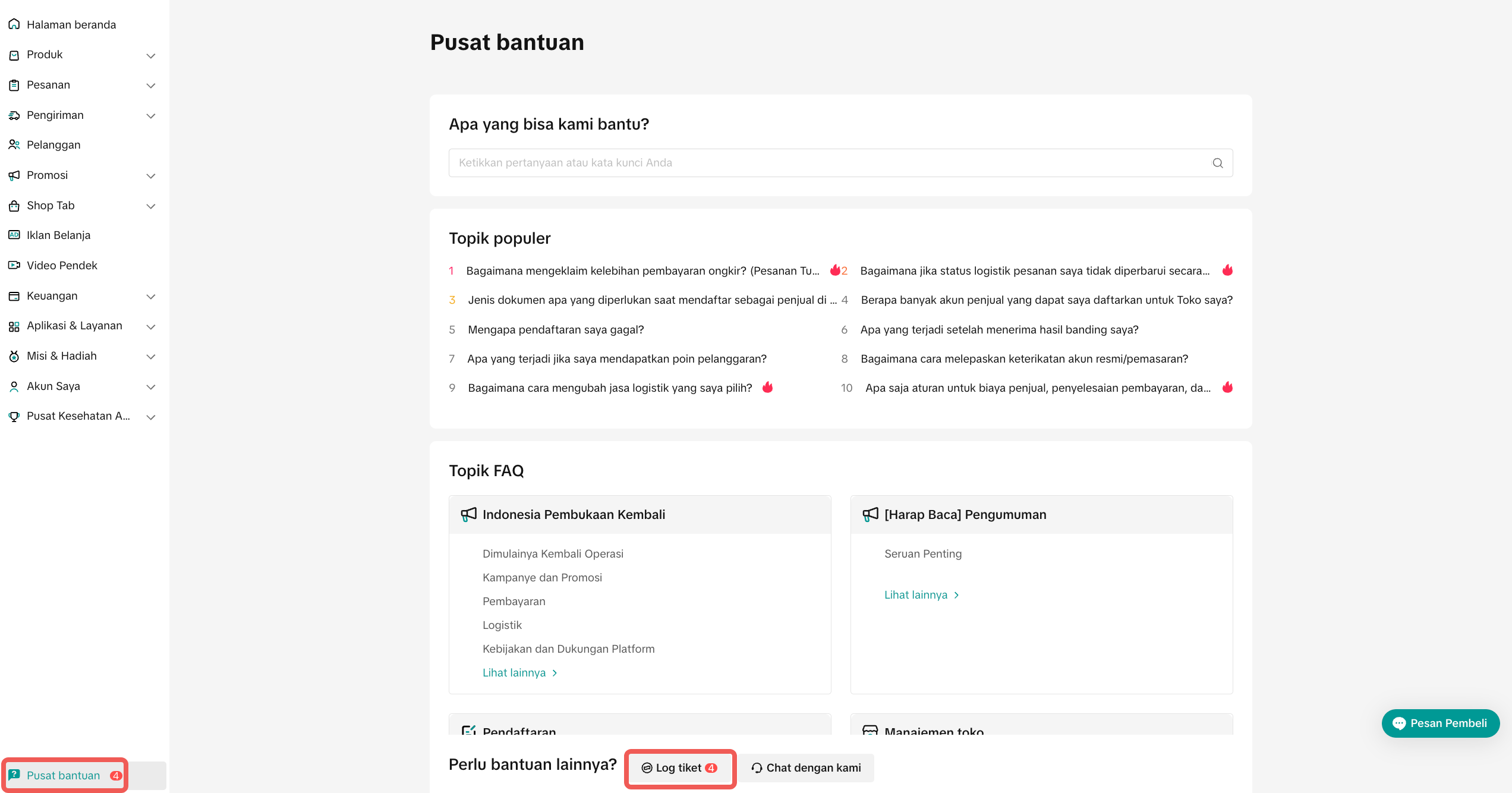This screenshot has width=1512, height=793.
Task: Click the Pesan Pembeli chat bubble icon
Action: (x=1399, y=723)
